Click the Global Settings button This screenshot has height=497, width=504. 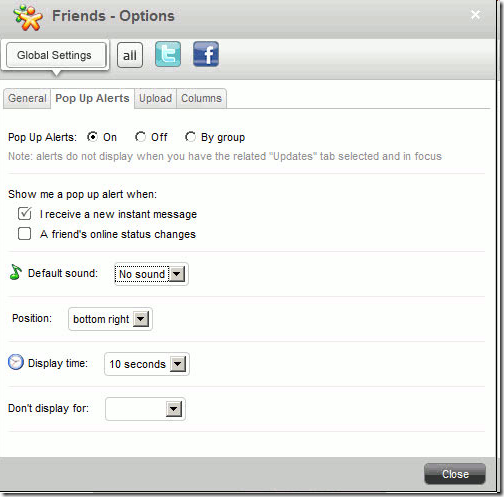(56, 55)
